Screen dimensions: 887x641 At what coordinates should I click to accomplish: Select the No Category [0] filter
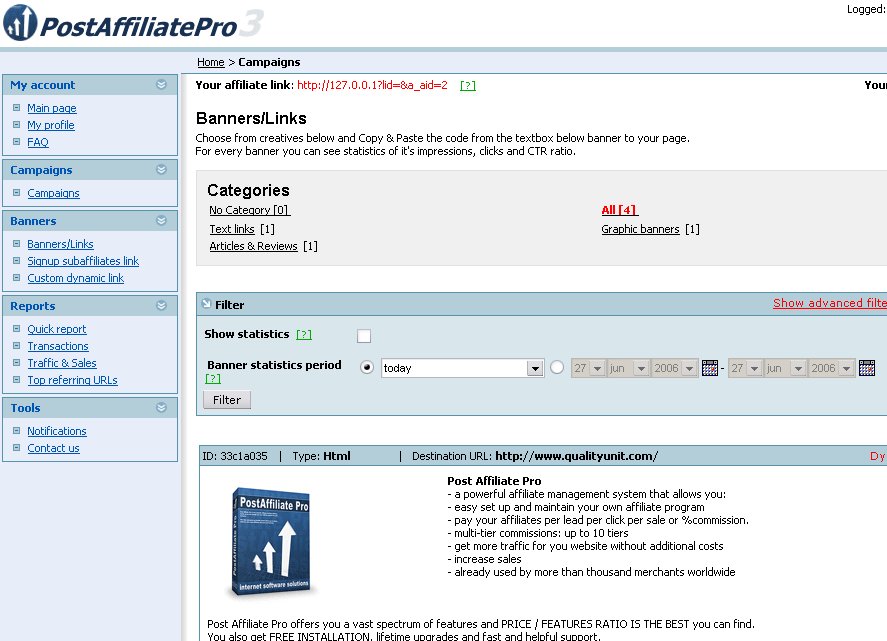[249, 210]
